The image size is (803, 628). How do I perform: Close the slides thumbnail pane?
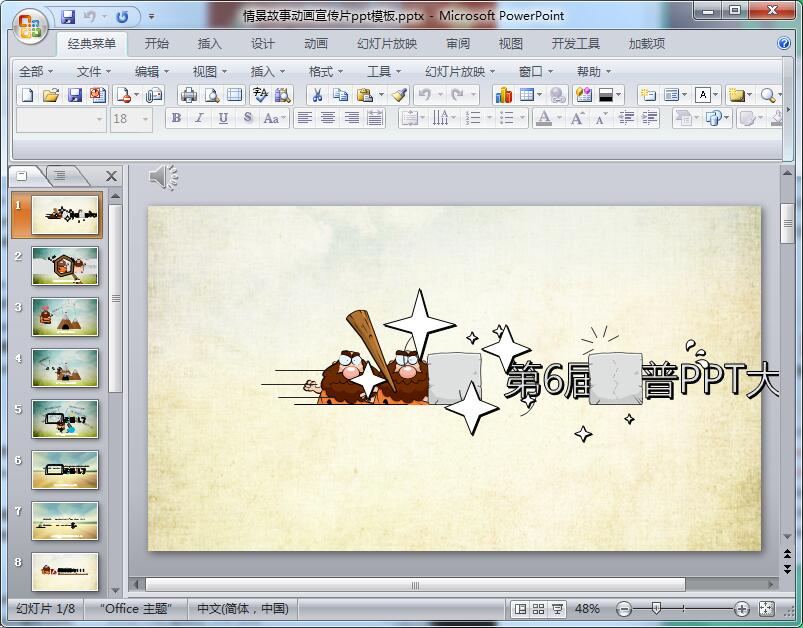tap(111, 176)
